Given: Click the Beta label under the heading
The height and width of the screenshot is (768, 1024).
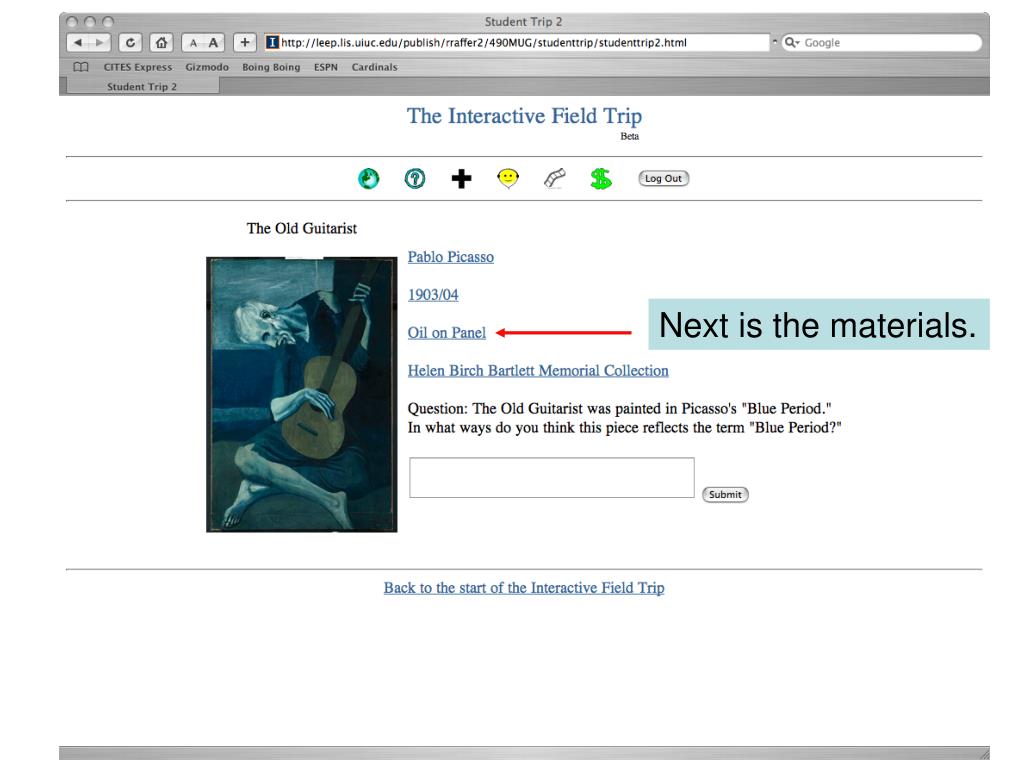Looking at the screenshot, I should (x=630, y=136).
